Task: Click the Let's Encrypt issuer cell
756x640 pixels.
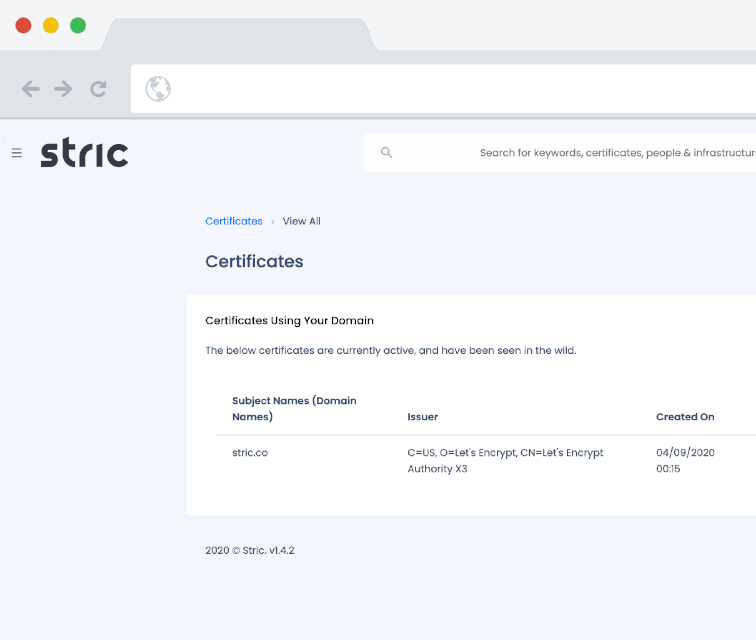Action: [x=505, y=460]
